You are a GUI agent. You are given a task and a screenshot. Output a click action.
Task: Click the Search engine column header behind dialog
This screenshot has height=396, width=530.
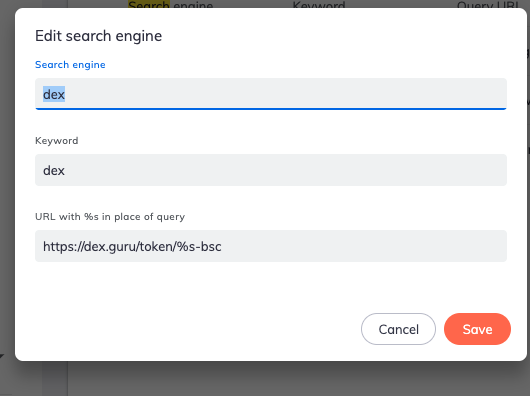pos(171,4)
